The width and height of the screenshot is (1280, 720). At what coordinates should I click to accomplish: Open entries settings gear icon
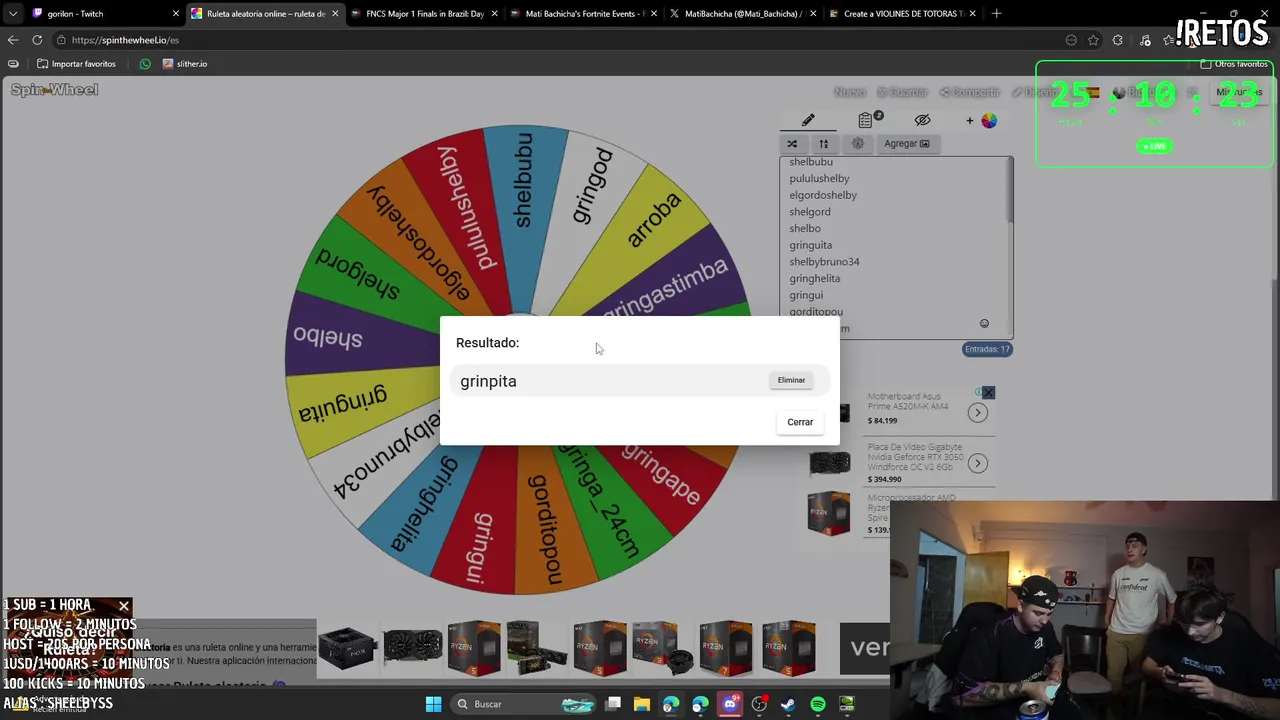coord(858,144)
